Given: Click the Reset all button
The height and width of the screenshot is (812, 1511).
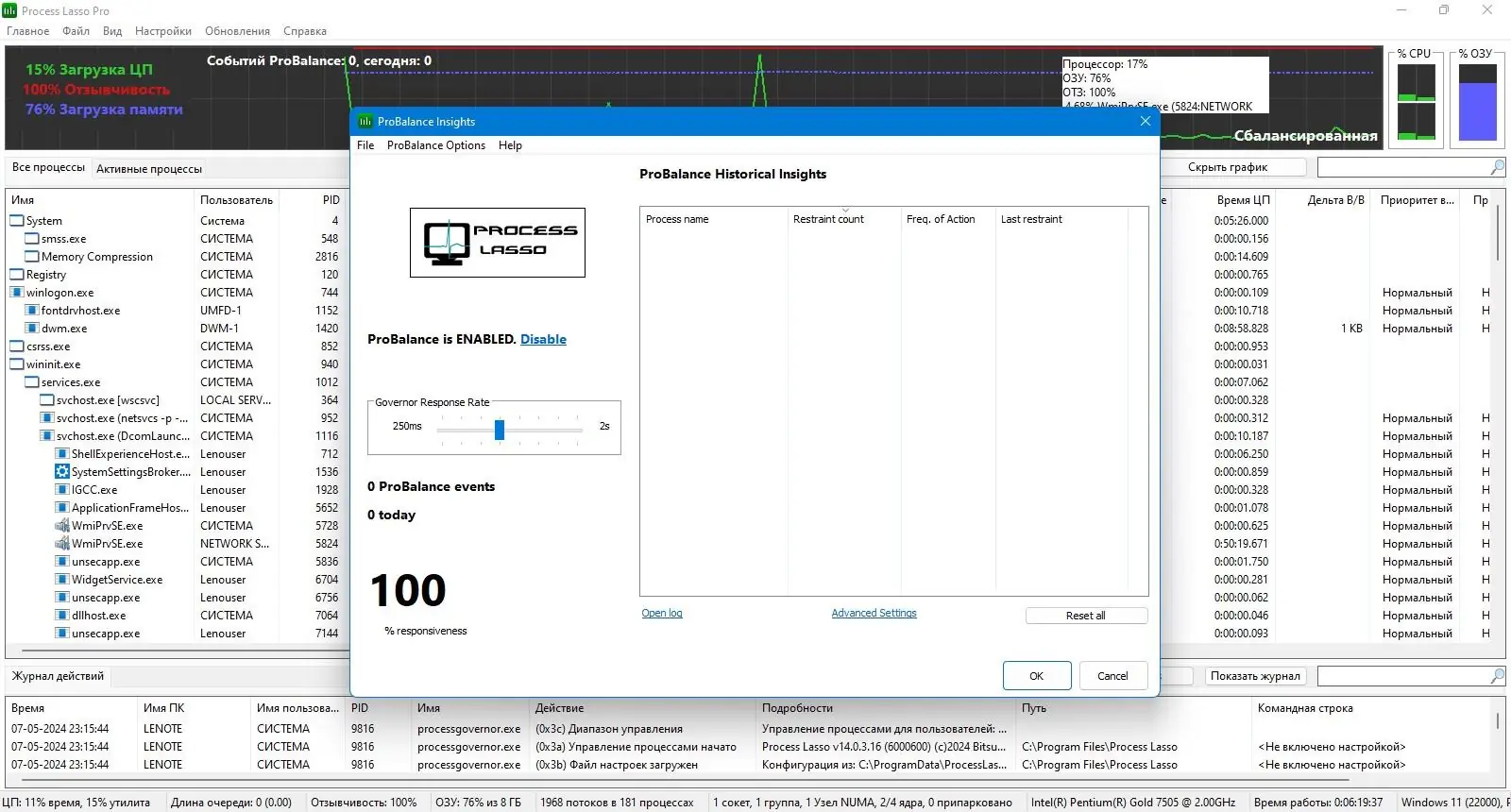Looking at the screenshot, I should pos(1086,616).
